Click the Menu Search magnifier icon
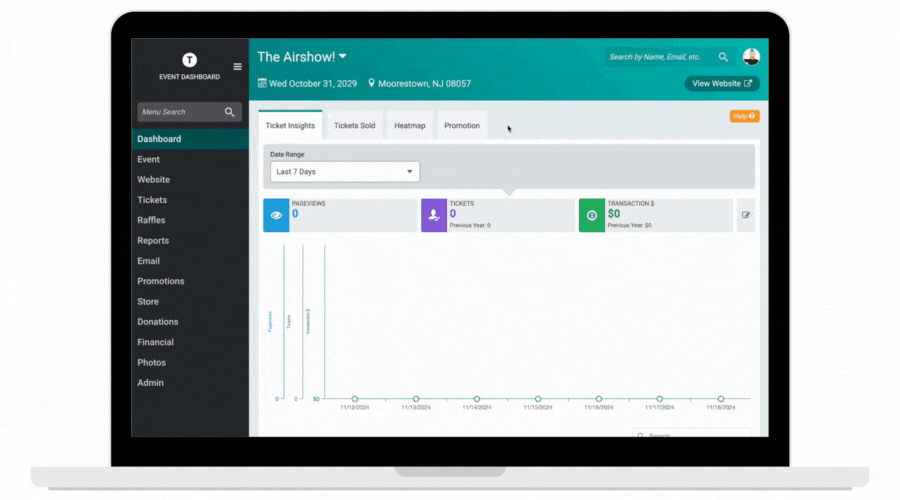Image resolution: width=900 pixels, height=500 pixels. pos(230,112)
